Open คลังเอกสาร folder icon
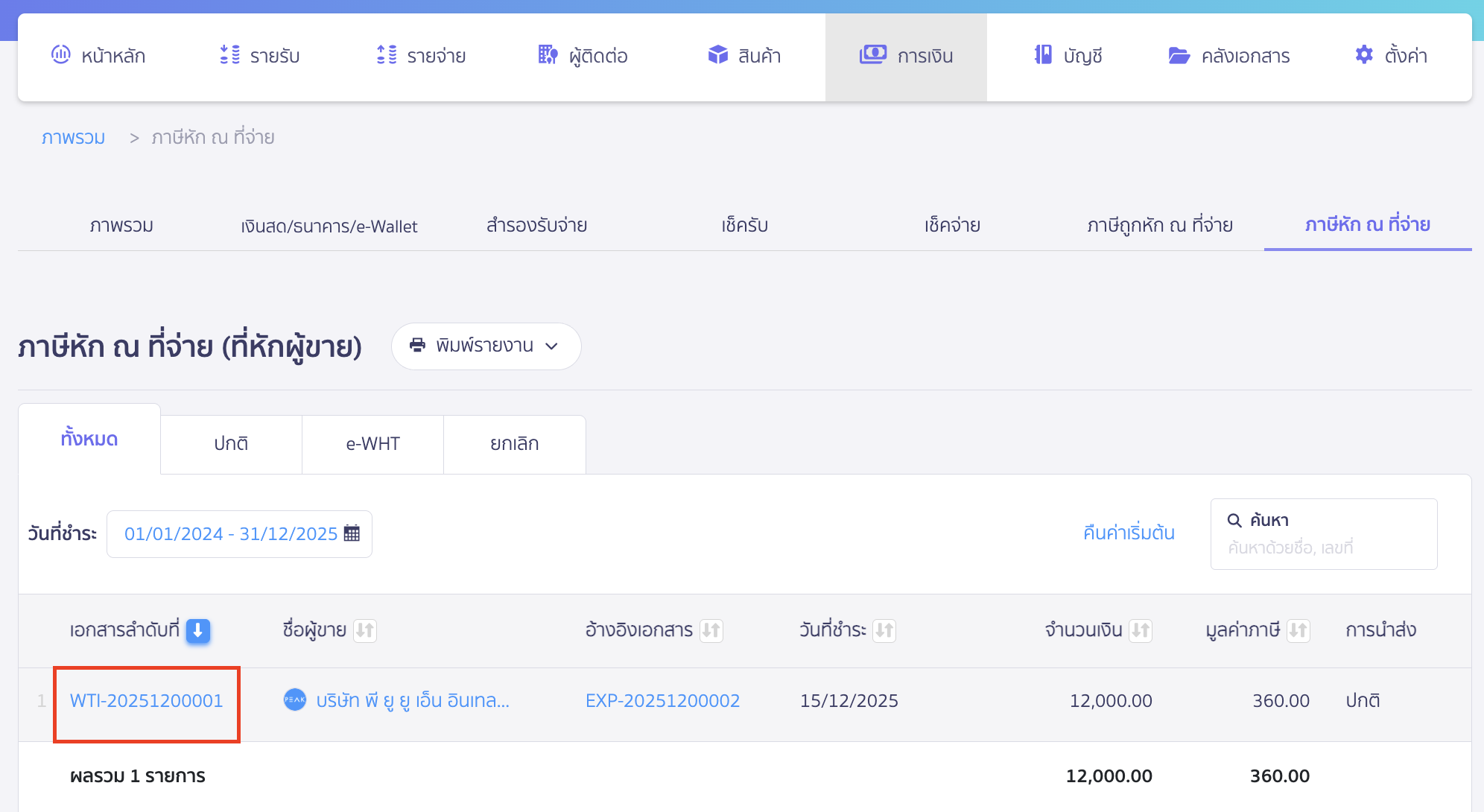Image resolution: width=1484 pixels, height=812 pixels. (x=1179, y=55)
